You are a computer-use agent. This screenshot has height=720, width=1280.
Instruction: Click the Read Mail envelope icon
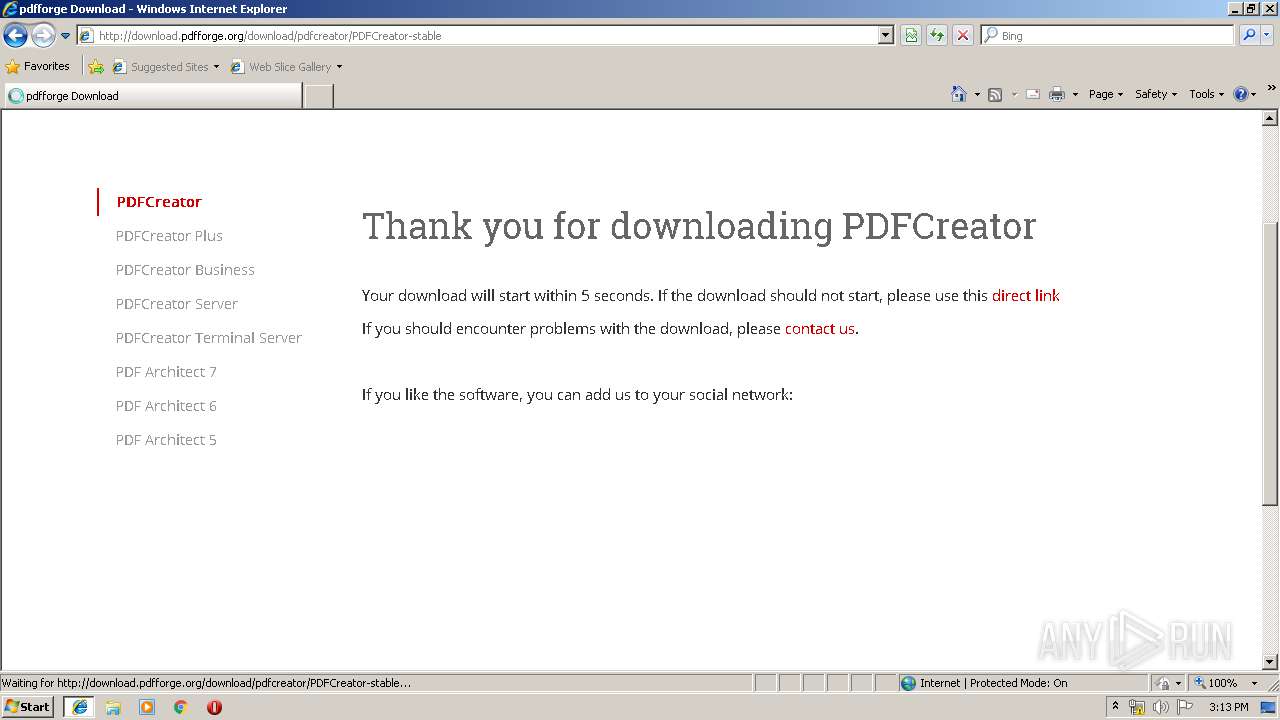[x=1033, y=94]
